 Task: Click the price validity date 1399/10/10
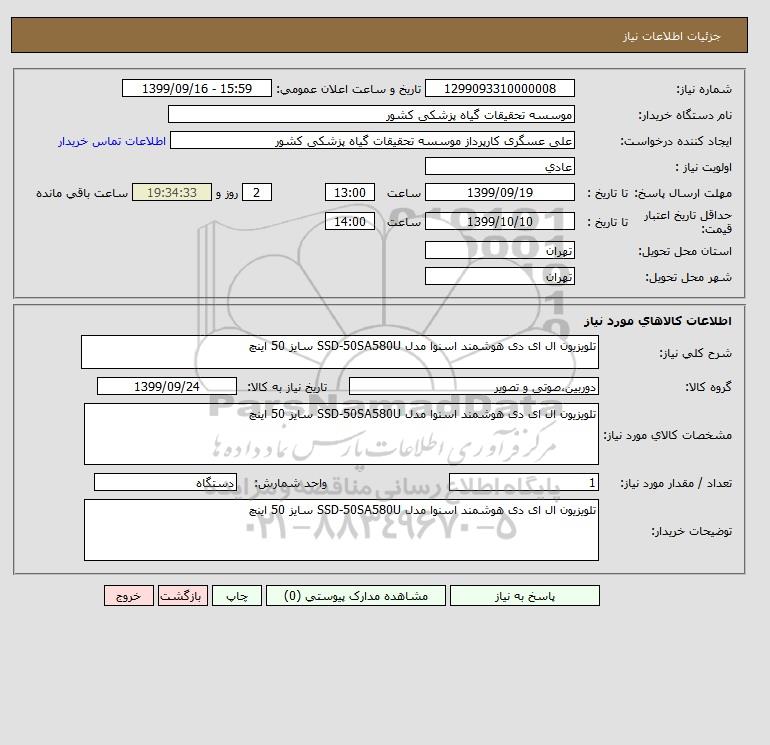tap(499, 221)
